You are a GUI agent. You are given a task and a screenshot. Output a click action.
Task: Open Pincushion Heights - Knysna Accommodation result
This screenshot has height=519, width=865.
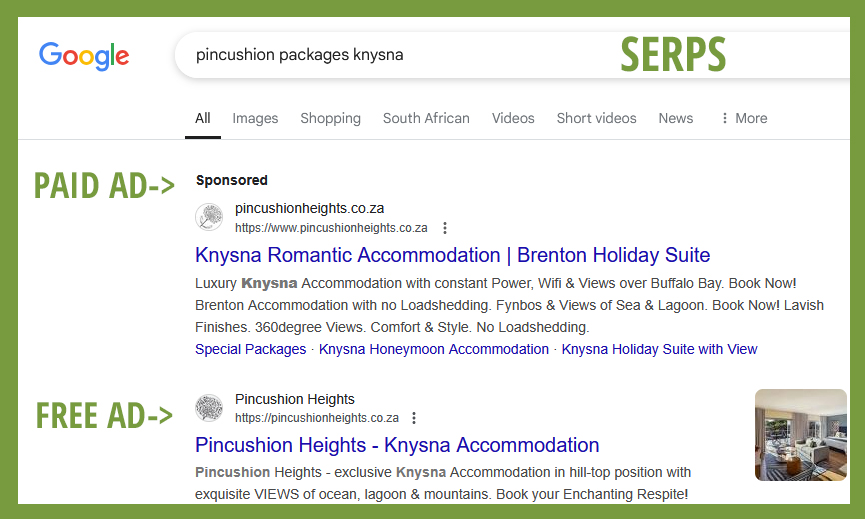[397, 445]
